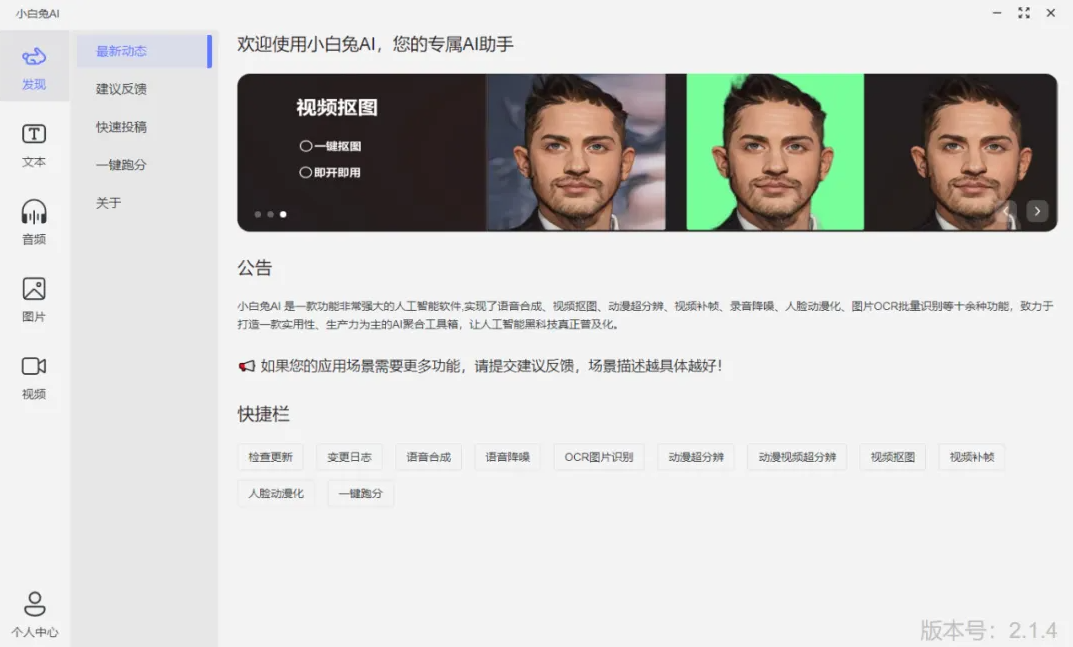This screenshot has width=1073, height=647.
Task: Open the 视频补帧 shortcut
Action: [972, 457]
